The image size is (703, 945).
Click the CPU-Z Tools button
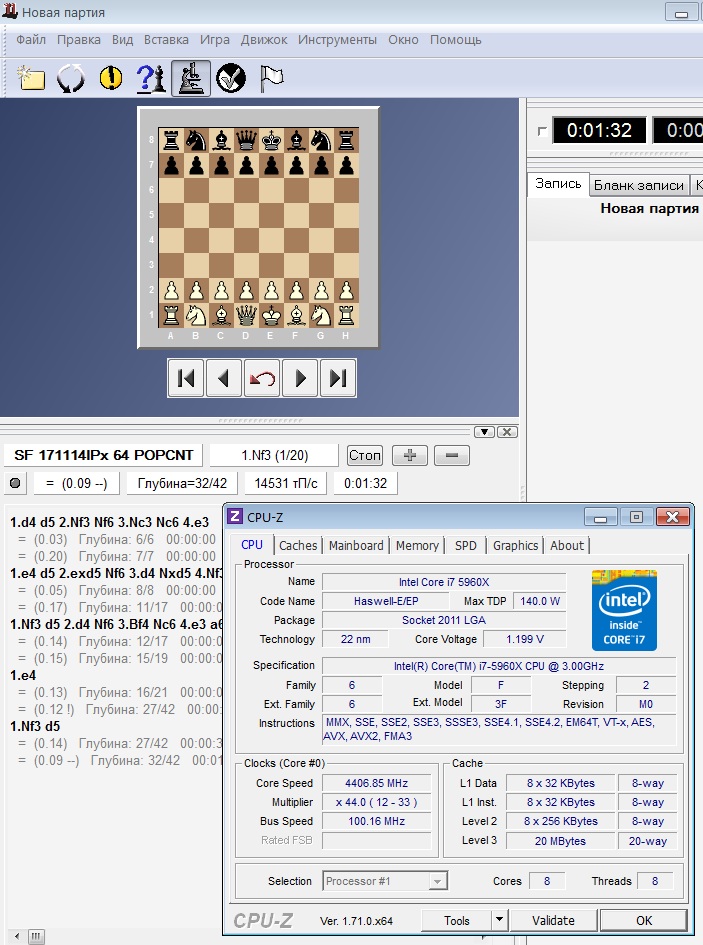[456, 920]
